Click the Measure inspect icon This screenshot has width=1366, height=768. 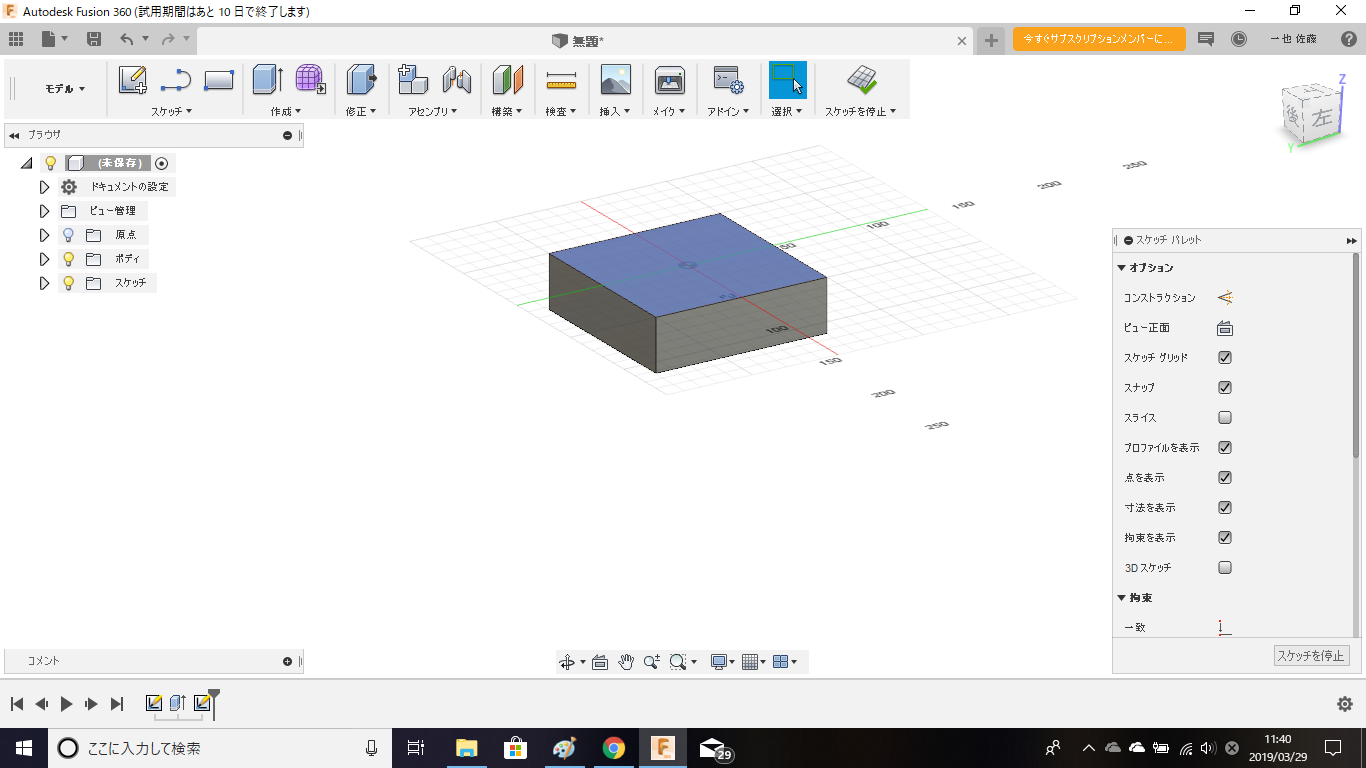[562, 80]
